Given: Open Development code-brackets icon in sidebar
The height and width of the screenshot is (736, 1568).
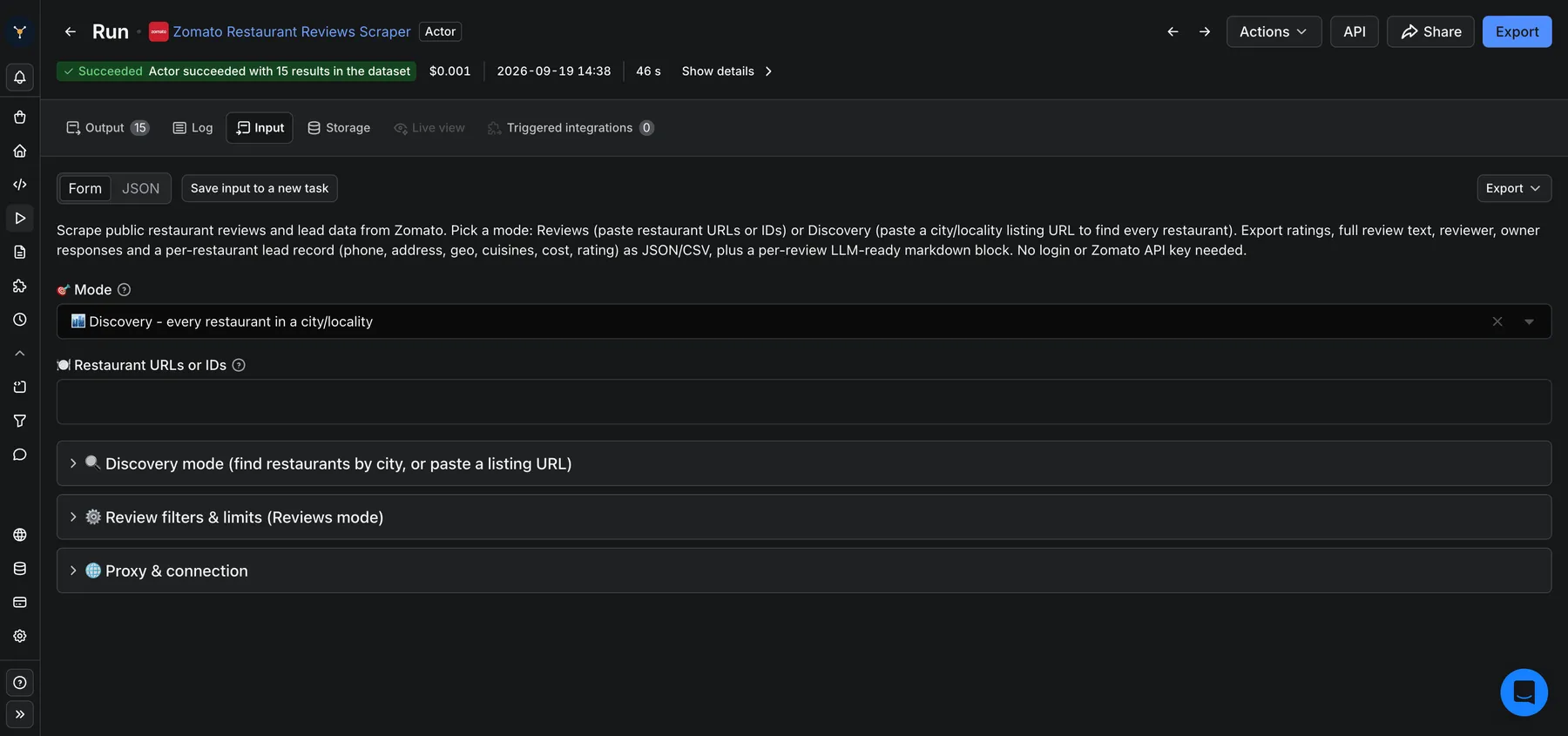Looking at the screenshot, I should click(19, 185).
